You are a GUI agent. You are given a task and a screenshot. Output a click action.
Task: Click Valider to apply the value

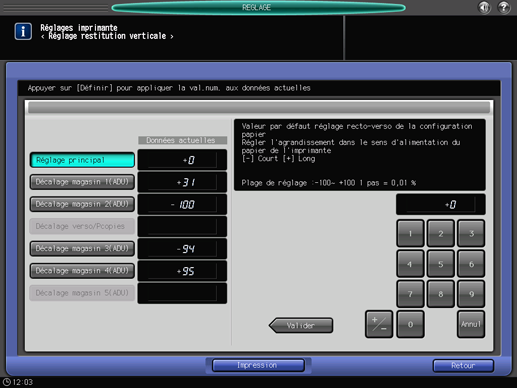(x=301, y=325)
